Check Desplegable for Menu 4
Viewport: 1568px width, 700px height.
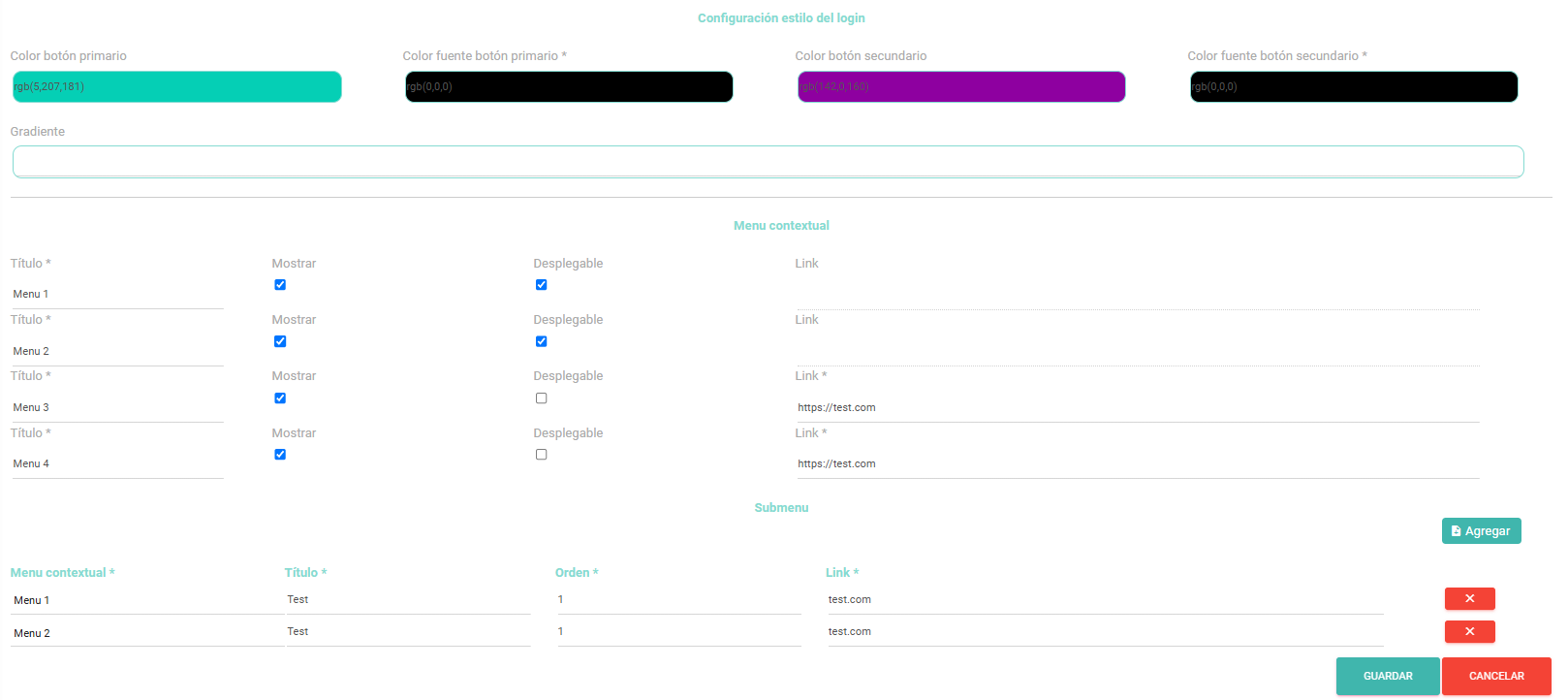(x=542, y=455)
